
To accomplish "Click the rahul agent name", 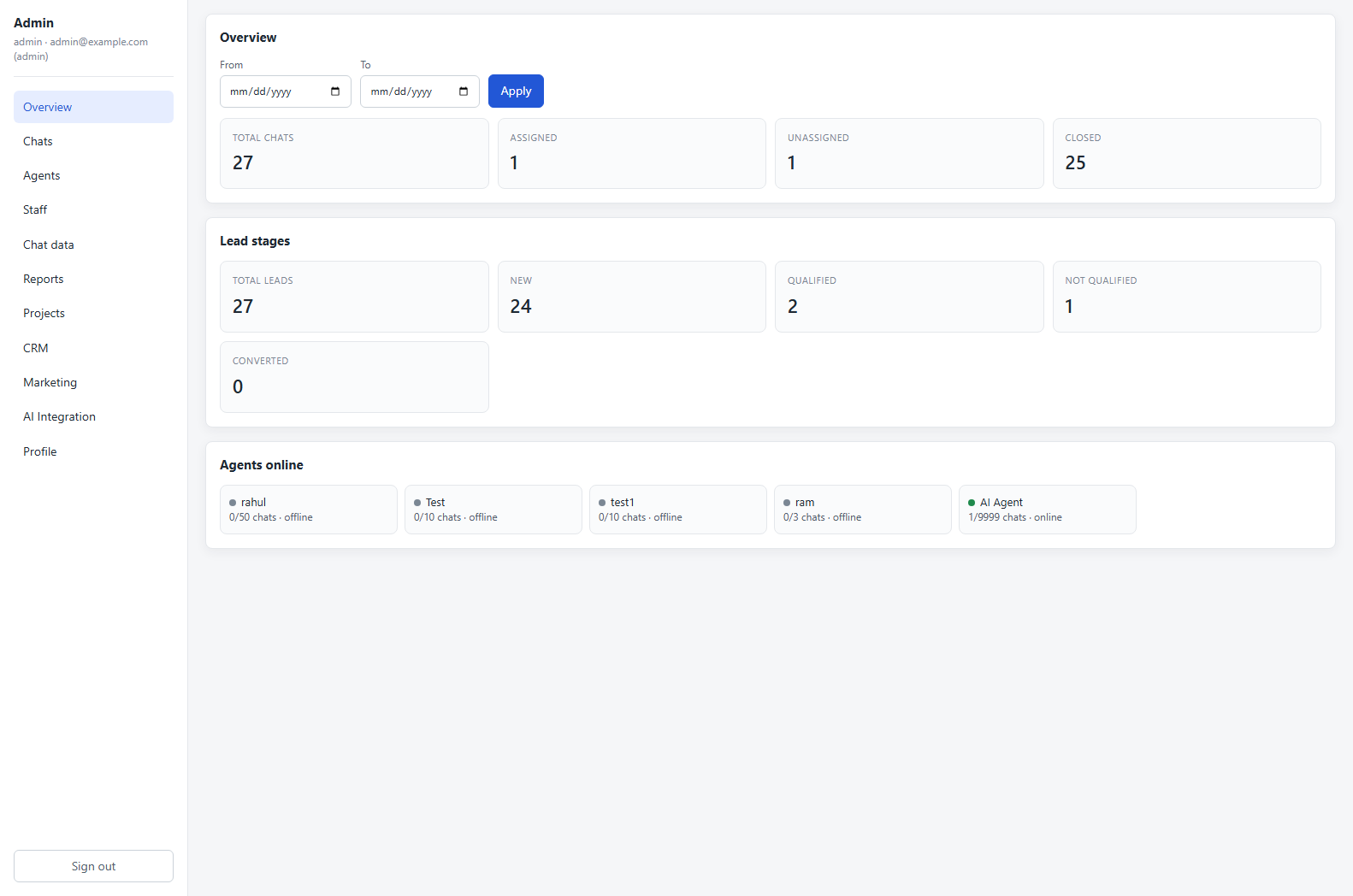I will tap(253, 503).
